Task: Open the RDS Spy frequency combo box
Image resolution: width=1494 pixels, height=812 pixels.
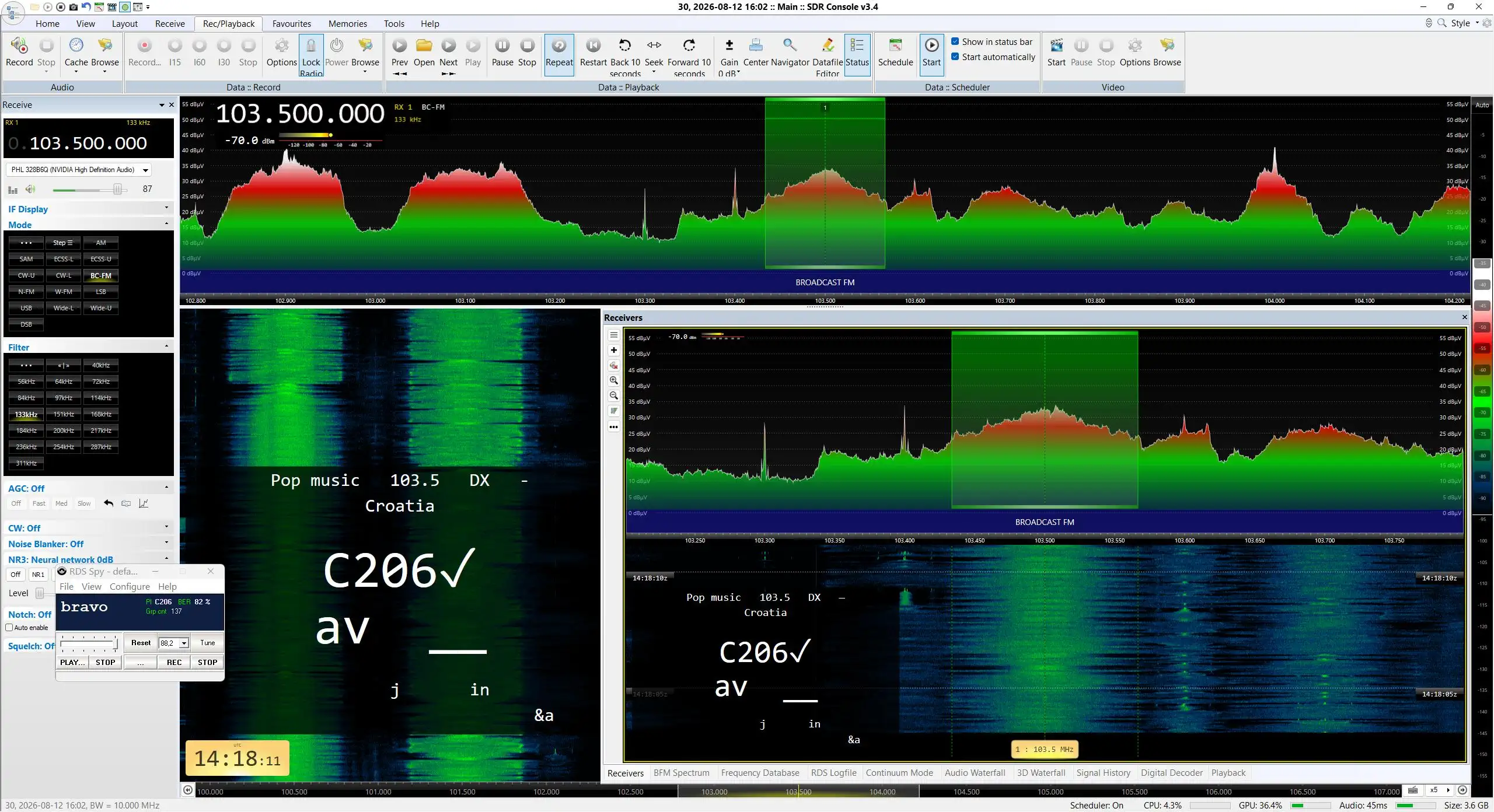Action: pyautogui.click(x=173, y=643)
